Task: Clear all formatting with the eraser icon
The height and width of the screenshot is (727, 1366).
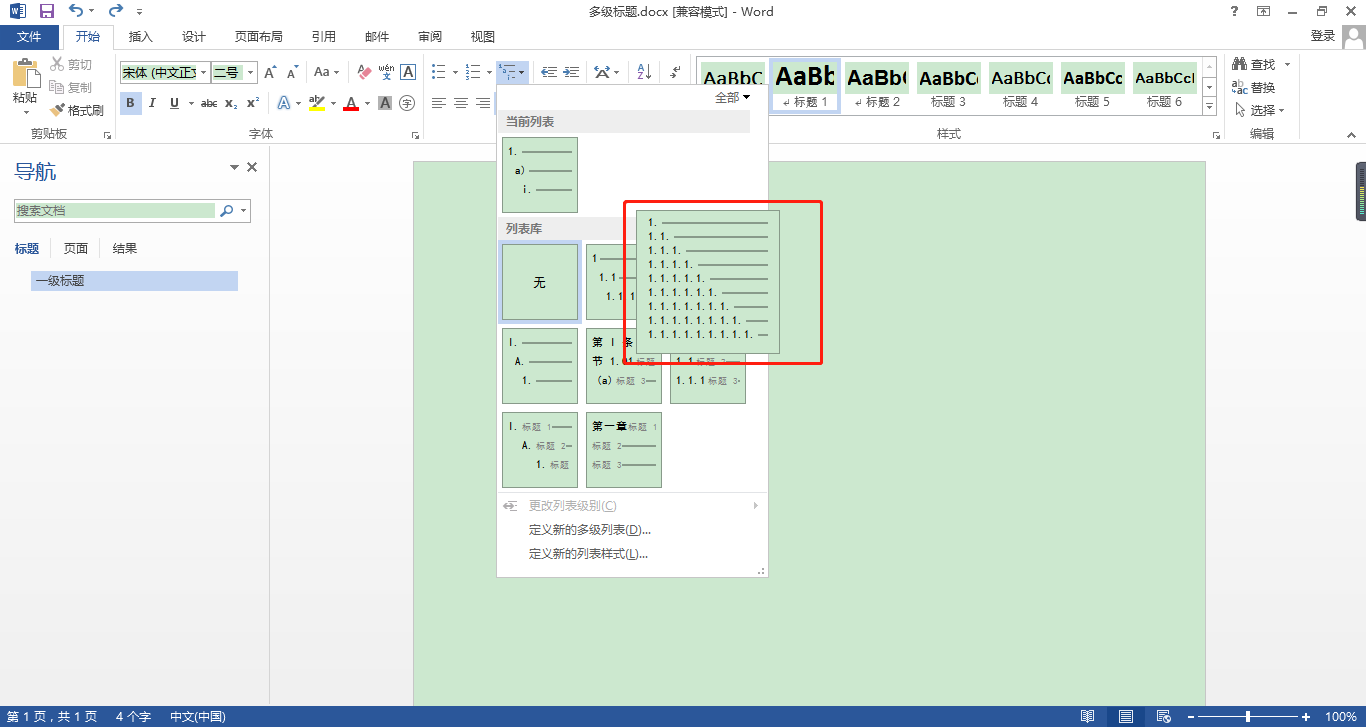Action: 364,72
